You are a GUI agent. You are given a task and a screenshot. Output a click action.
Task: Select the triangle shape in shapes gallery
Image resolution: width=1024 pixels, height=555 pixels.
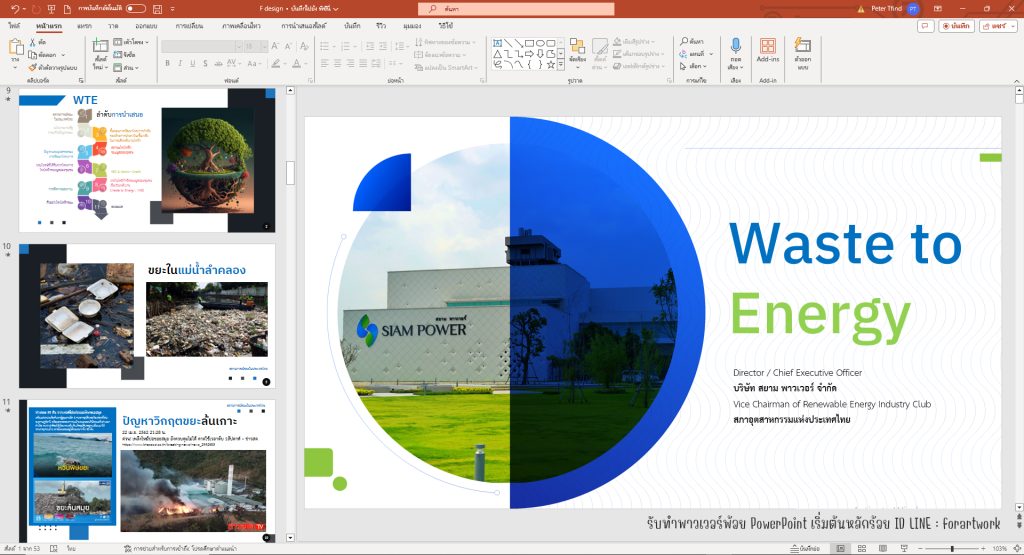pos(498,54)
